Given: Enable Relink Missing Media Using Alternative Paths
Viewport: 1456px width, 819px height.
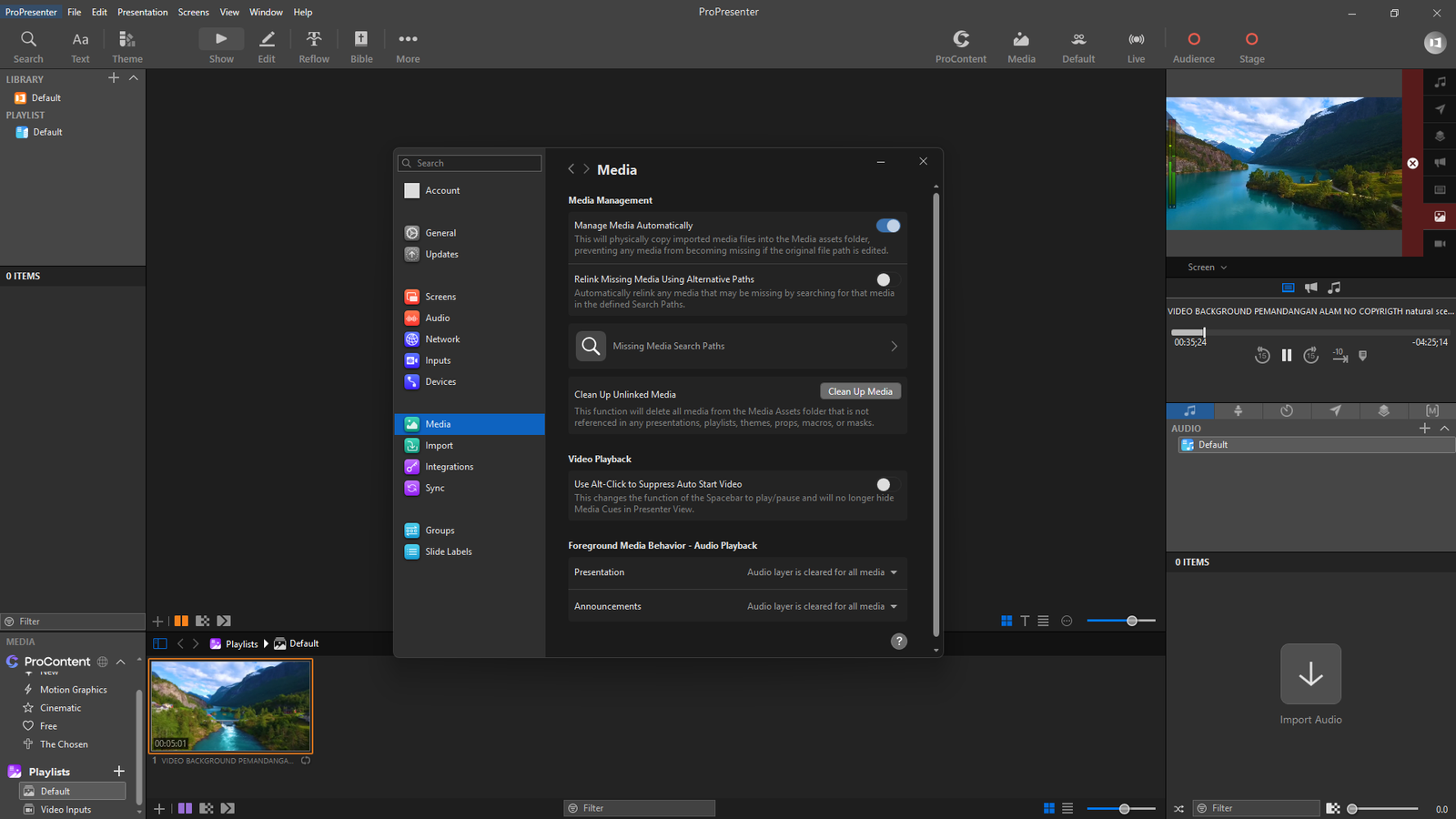Looking at the screenshot, I should pos(888,280).
